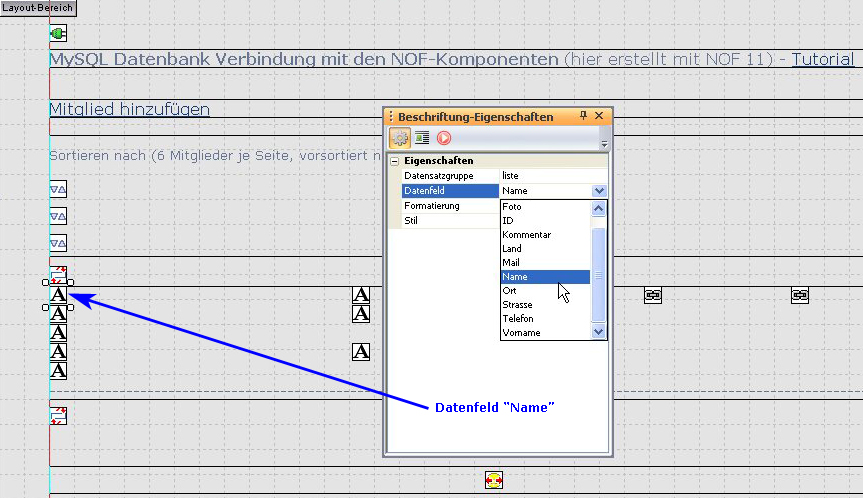Click the yellow navigation icon at bottom

click(x=494, y=481)
